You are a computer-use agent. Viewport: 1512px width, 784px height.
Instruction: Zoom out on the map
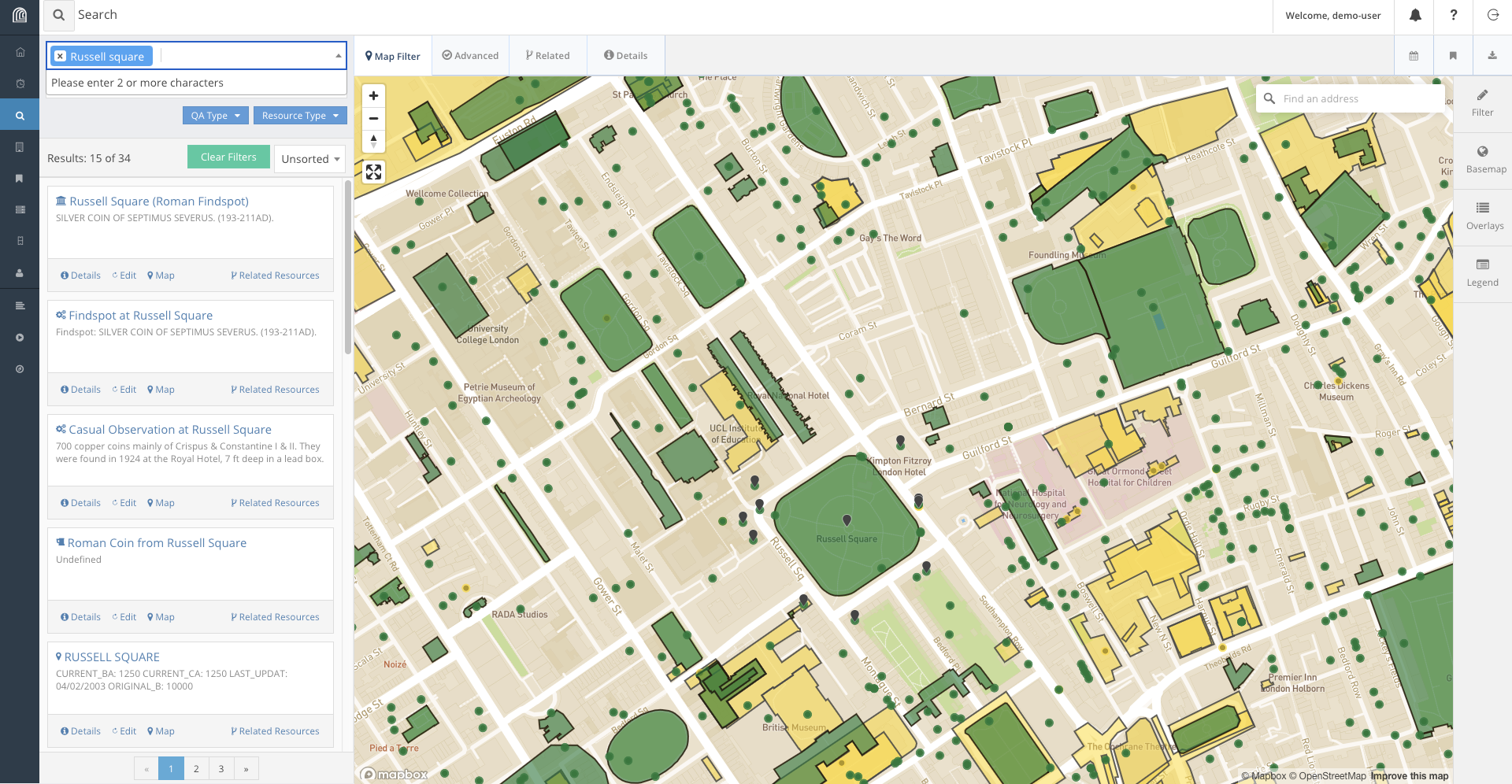[x=373, y=119]
